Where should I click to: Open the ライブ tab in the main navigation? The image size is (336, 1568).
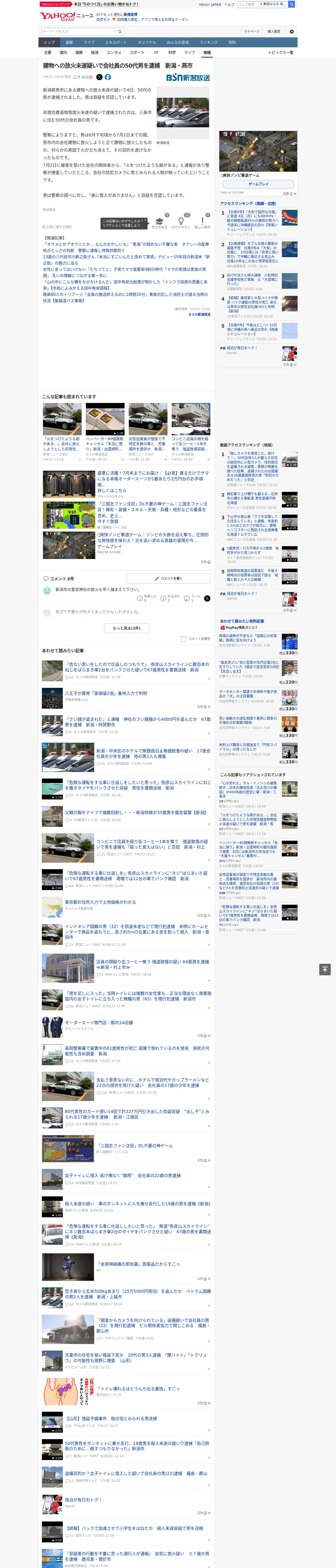click(x=89, y=43)
